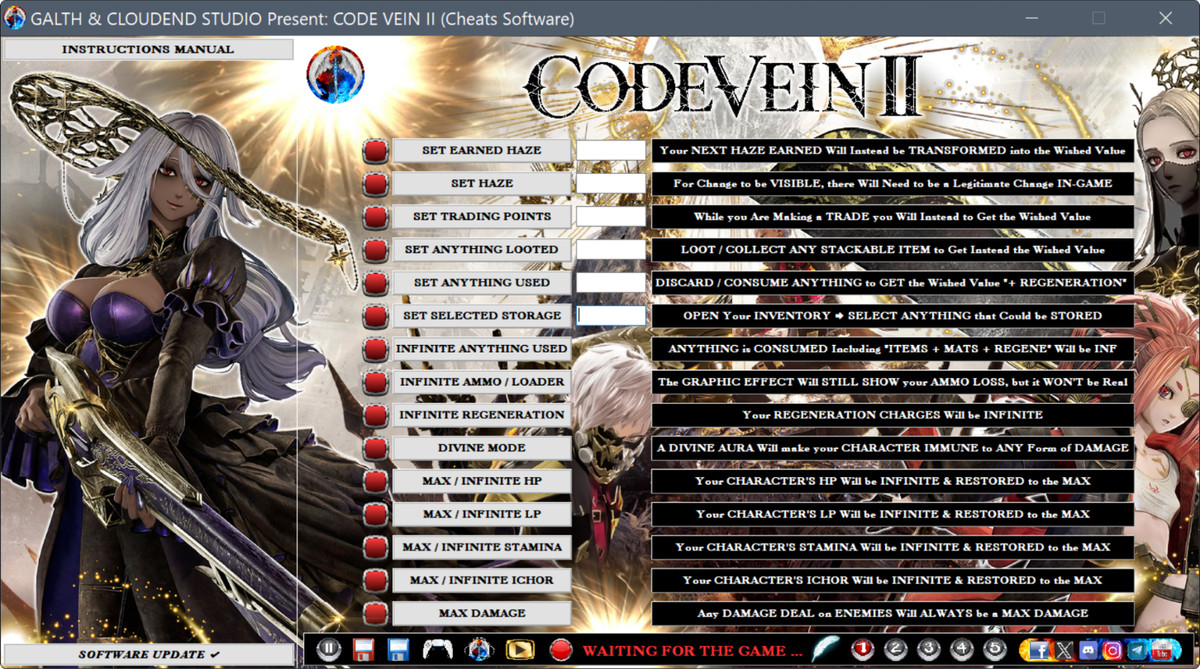
Task: Click the red status circle beside WAITING FOR THE GAME
Action: (561, 649)
